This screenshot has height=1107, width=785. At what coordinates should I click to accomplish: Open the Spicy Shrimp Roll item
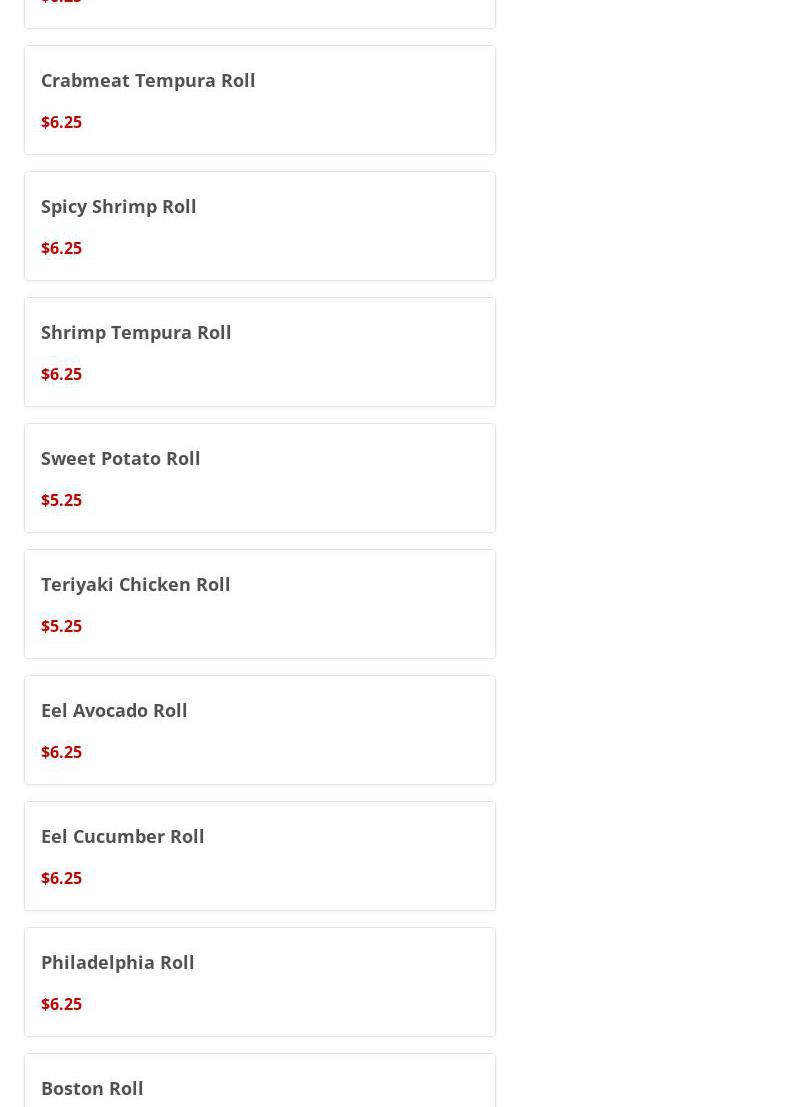pos(260,226)
